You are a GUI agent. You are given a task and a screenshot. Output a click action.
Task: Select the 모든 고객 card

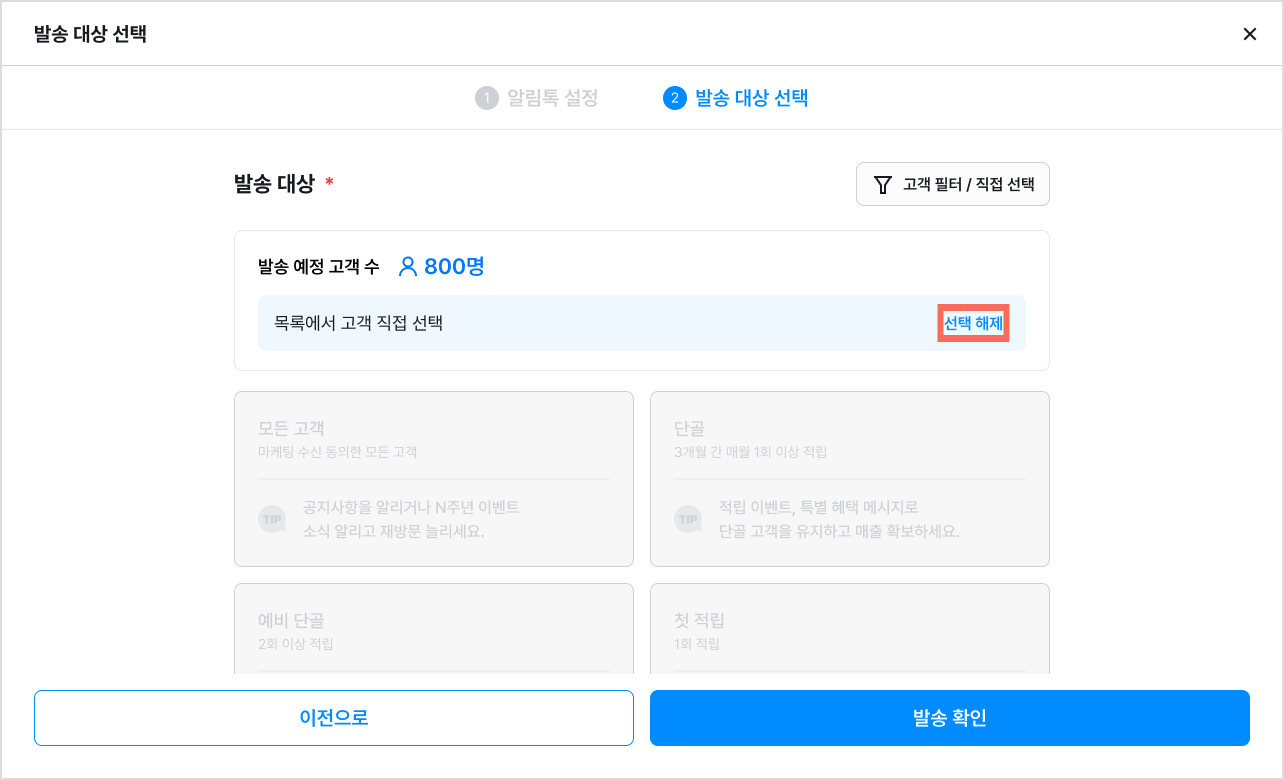tap(434, 479)
